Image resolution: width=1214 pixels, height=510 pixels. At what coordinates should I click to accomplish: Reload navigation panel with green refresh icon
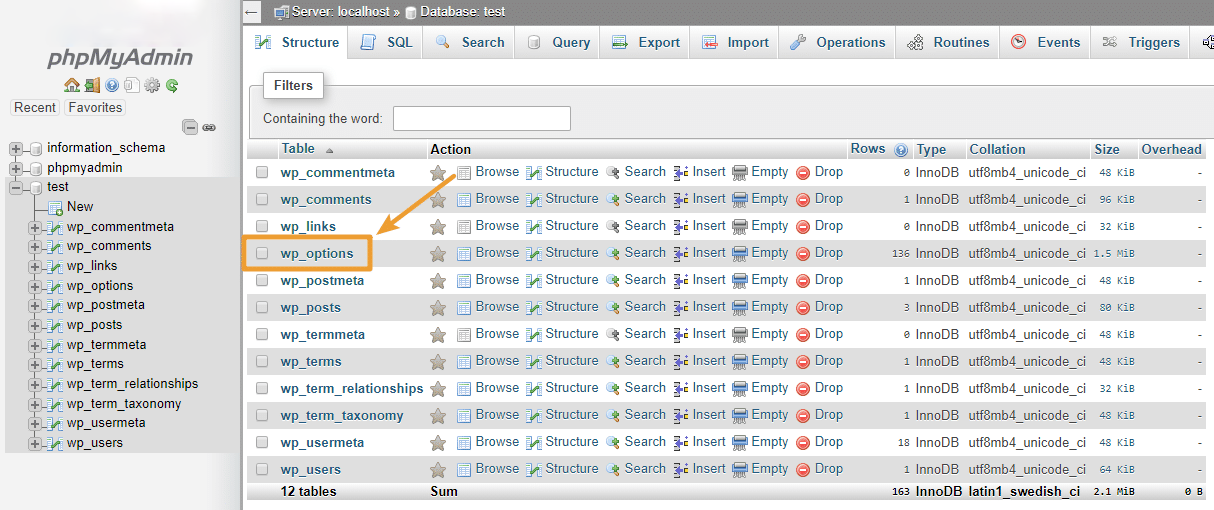pos(172,86)
